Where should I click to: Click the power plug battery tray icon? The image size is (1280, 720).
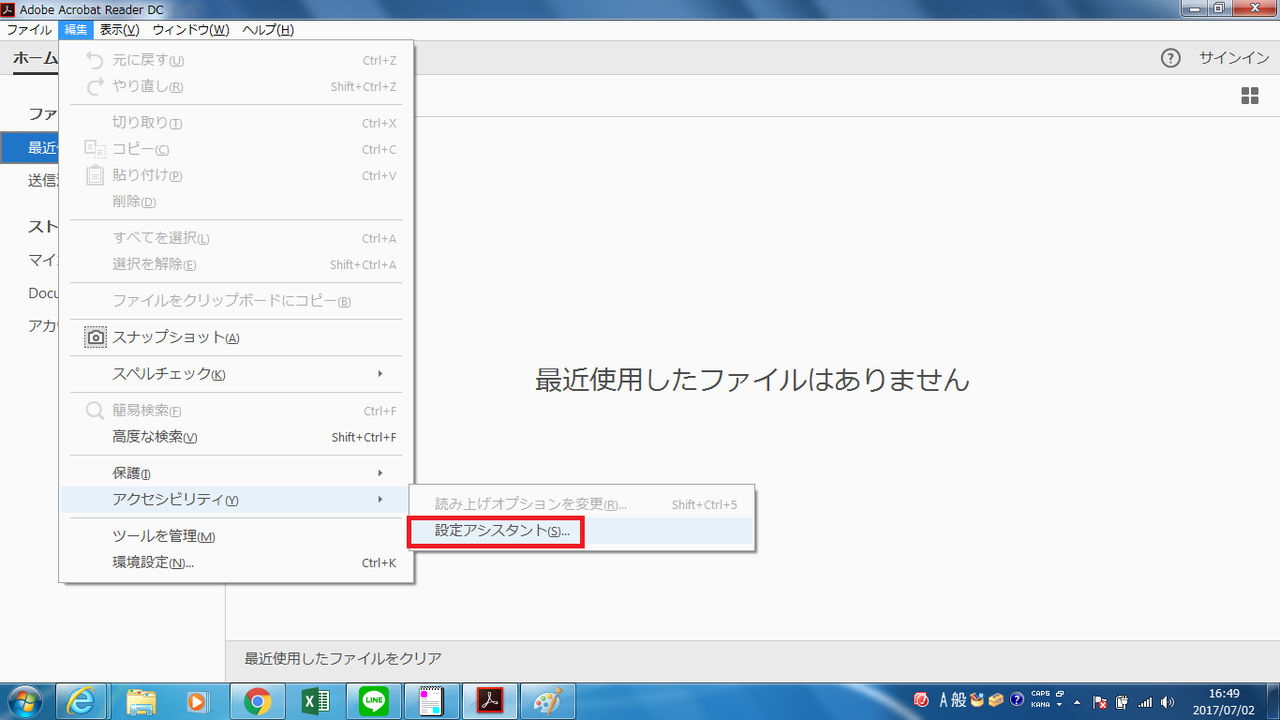[1123, 701]
